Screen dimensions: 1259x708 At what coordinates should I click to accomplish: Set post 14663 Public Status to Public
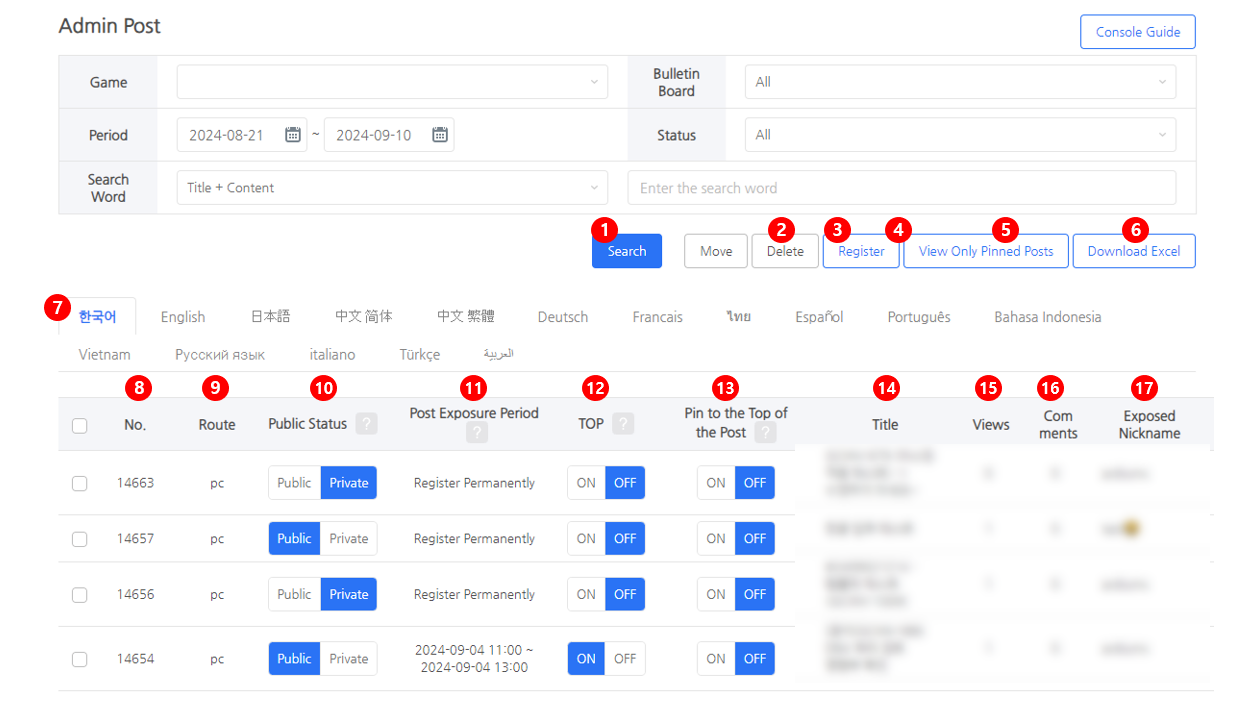[294, 483]
